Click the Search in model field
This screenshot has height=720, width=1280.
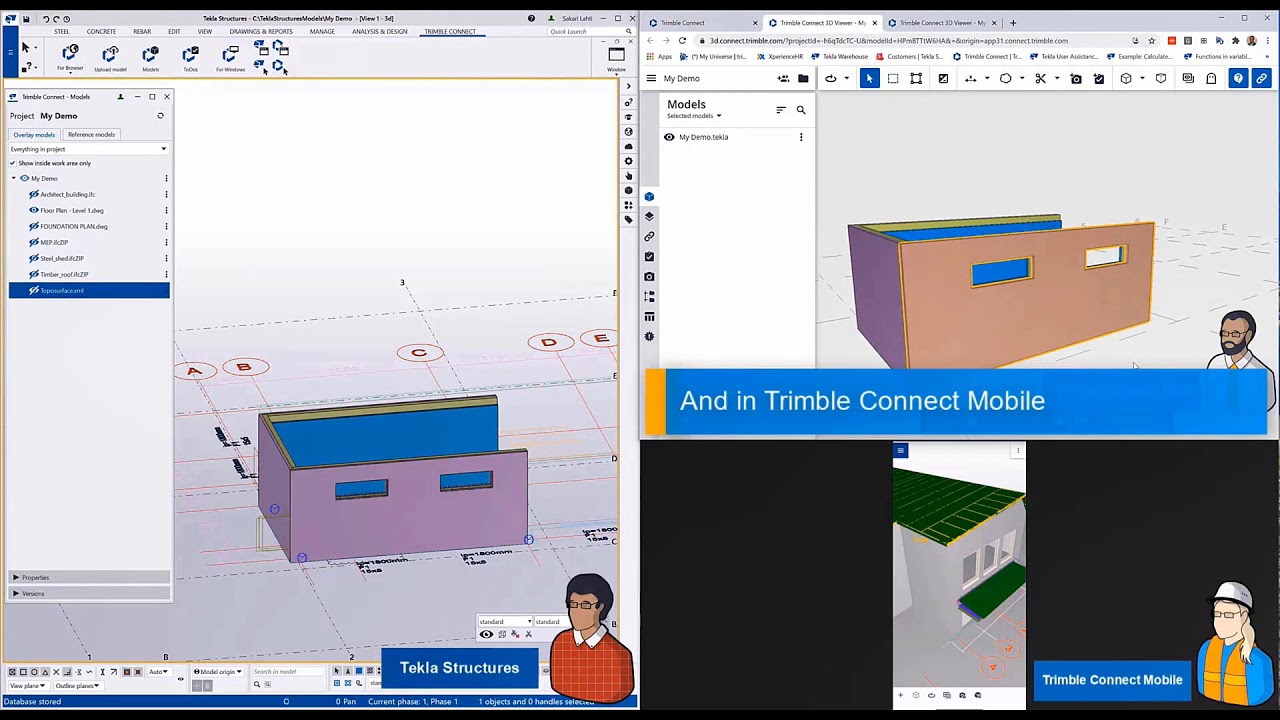pos(288,672)
